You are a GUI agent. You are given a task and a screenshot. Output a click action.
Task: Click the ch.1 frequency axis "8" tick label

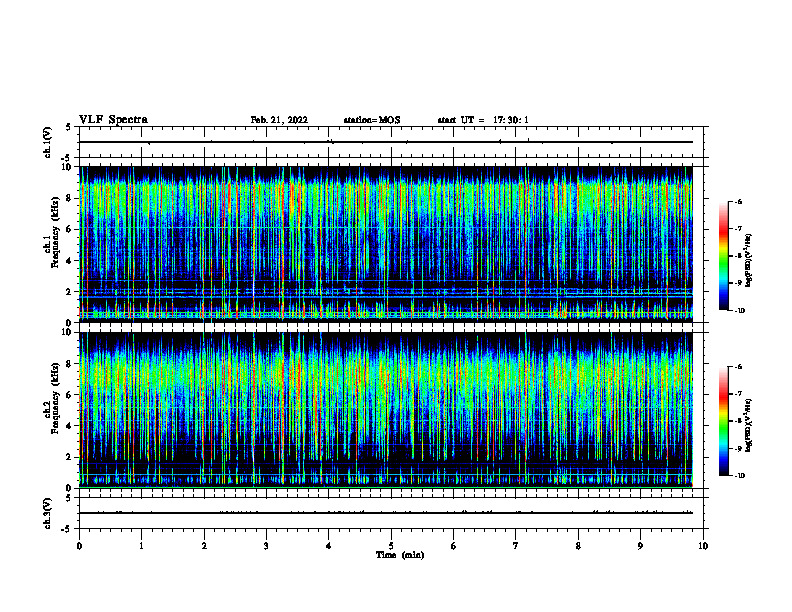[x=70, y=198]
